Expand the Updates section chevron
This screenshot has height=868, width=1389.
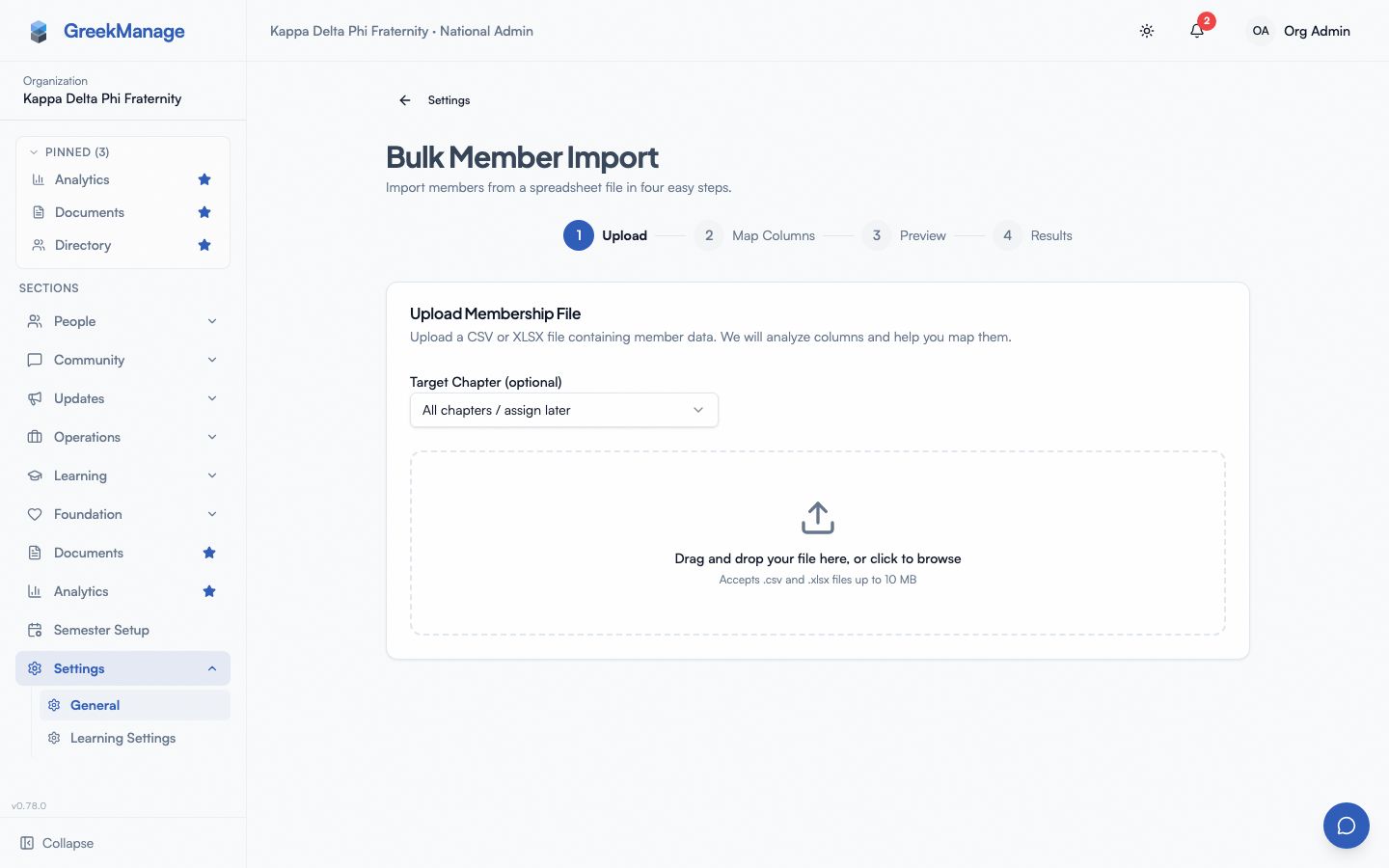coord(212,398)
